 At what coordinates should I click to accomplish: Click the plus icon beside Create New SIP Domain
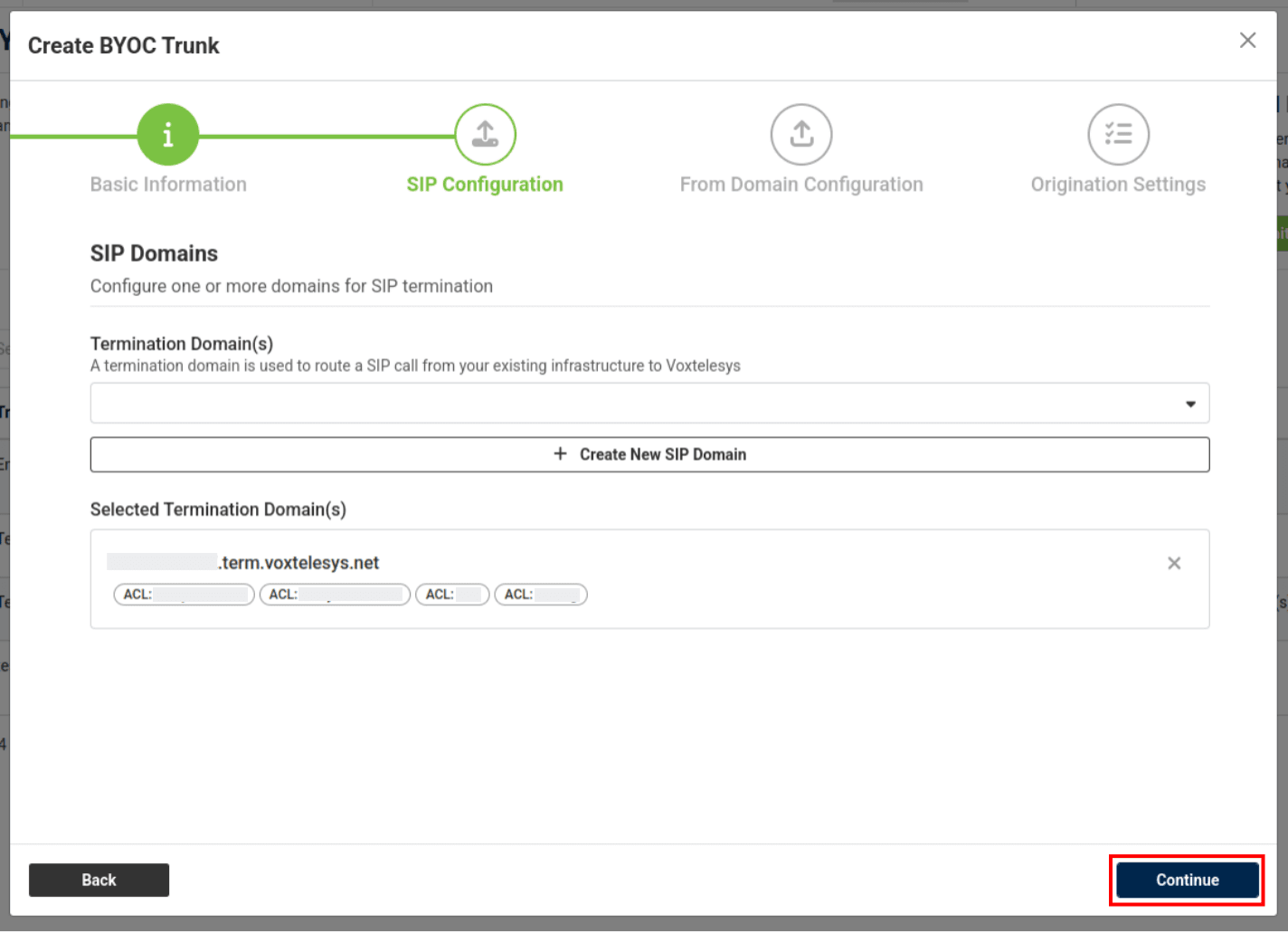[x=560, y=454]
